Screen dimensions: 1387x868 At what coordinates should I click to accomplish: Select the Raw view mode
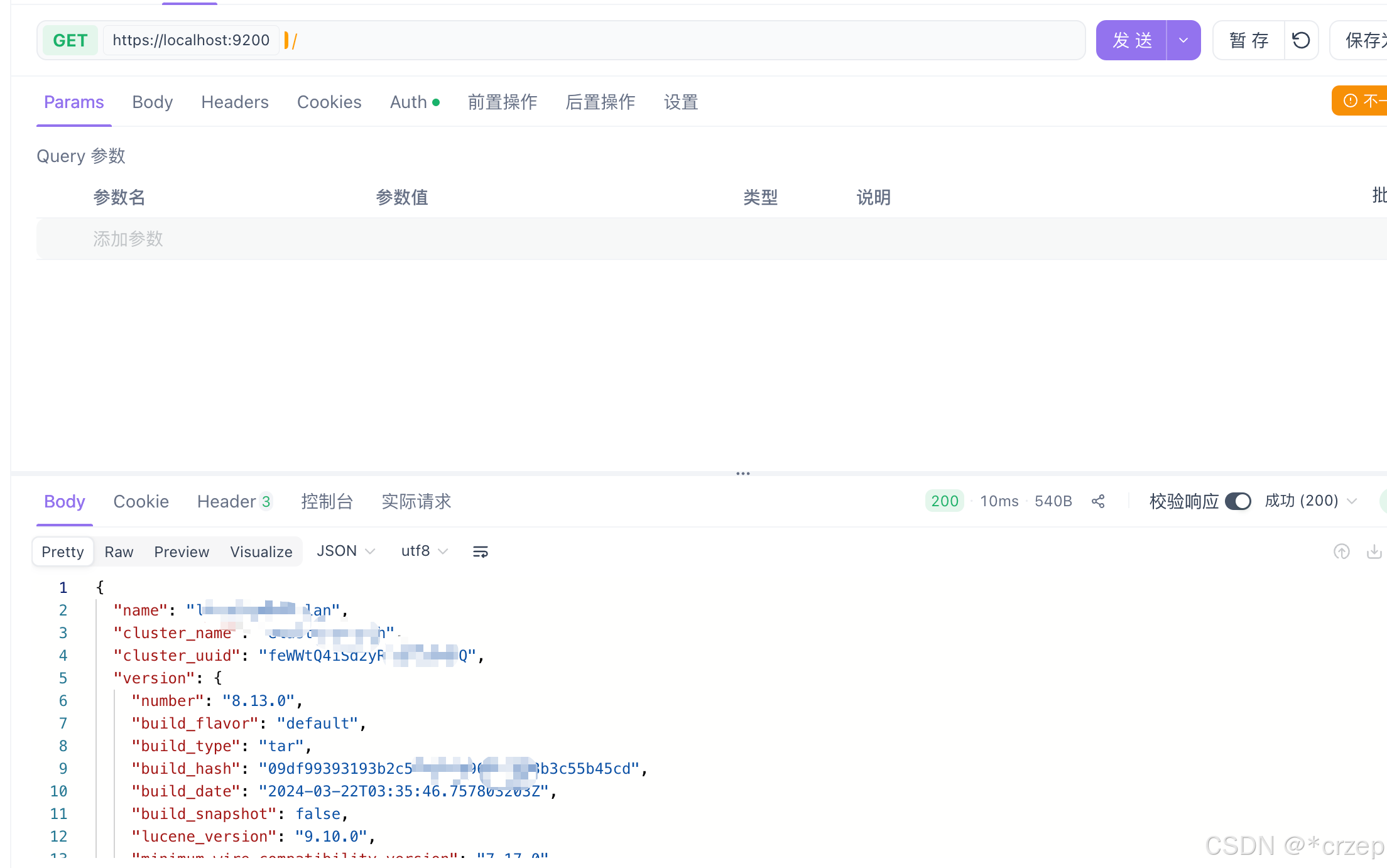pyautogui.click(x=119, y=551)
